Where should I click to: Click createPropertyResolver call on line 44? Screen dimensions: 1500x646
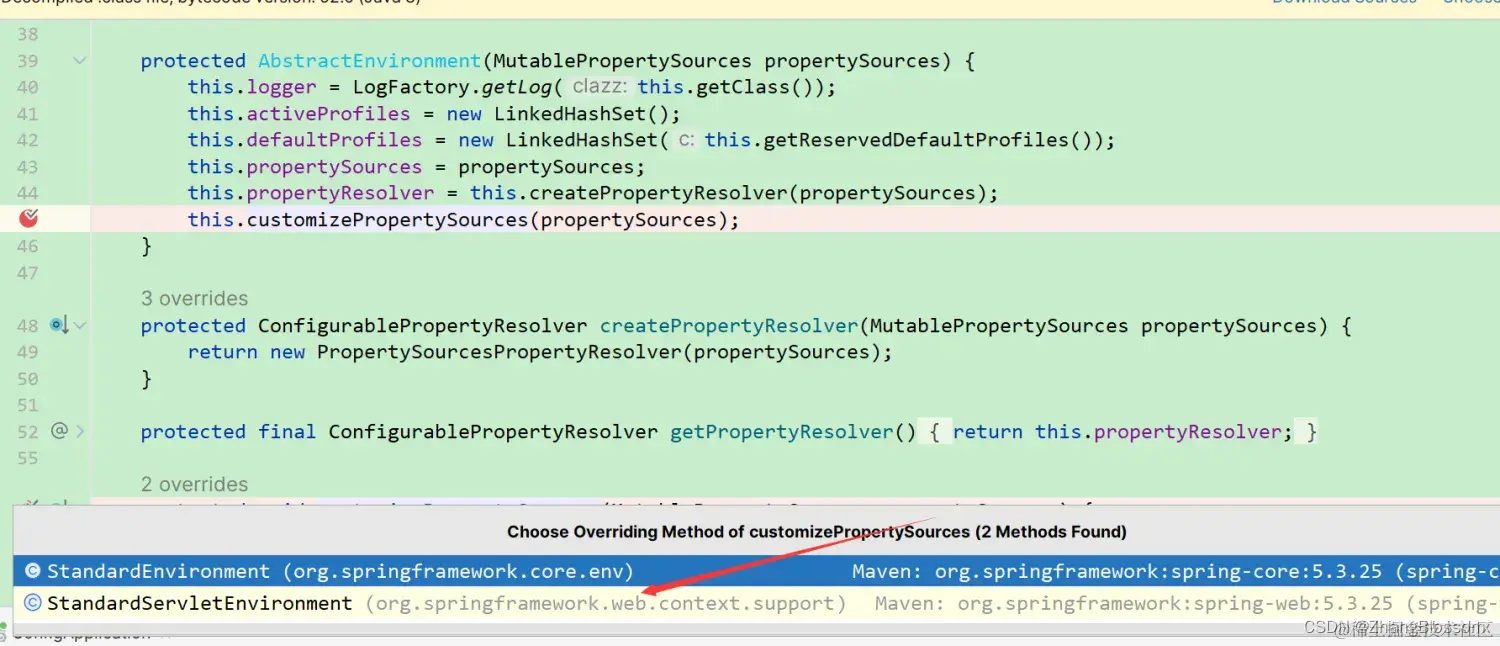pyautogui.click(x=658, y=193)
